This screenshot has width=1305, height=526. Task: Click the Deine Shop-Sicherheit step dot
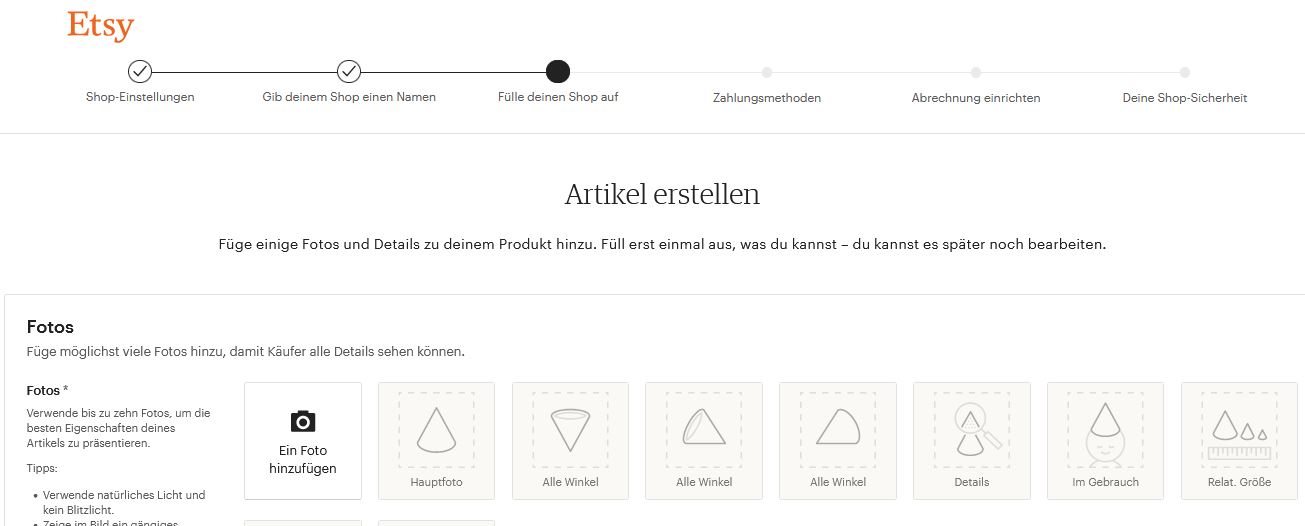coord(1185,72)
